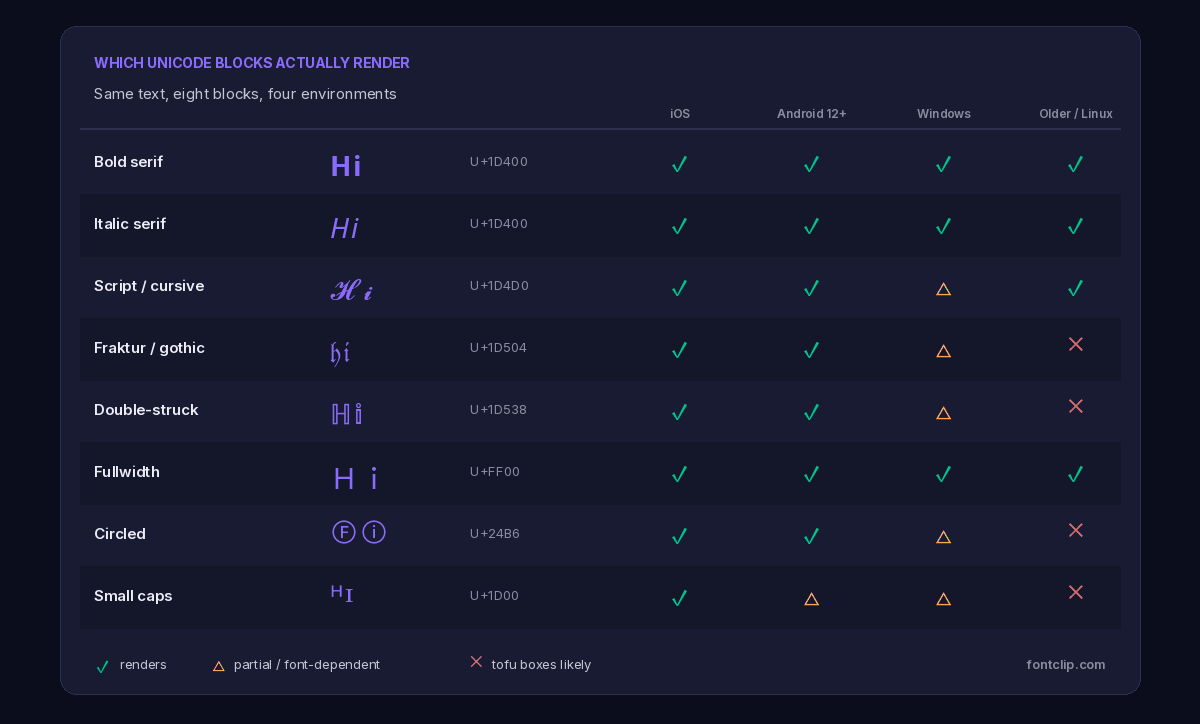Screen dimensions: 1200x724
Task: Click the Older / Linux cross for Circled
Action: tap(1076, 530)
